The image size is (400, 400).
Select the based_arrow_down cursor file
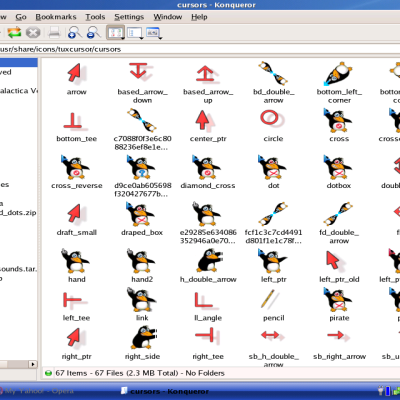click(x=142, y=83)
